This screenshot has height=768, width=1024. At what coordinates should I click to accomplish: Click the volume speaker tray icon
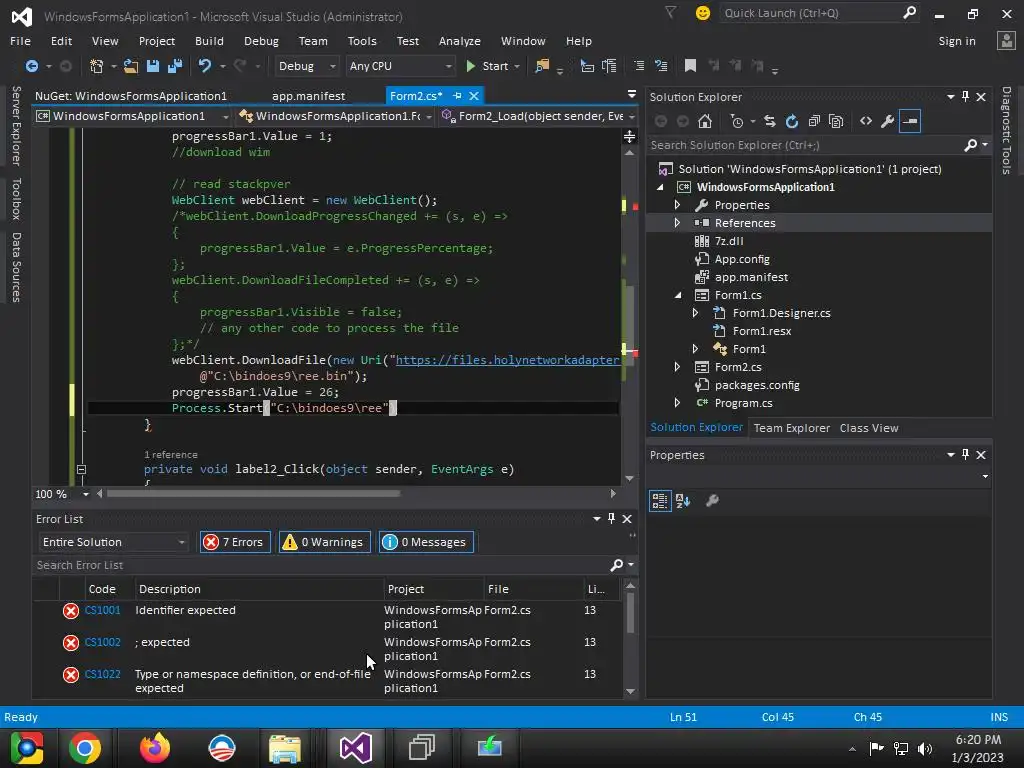tap(925, 748)
